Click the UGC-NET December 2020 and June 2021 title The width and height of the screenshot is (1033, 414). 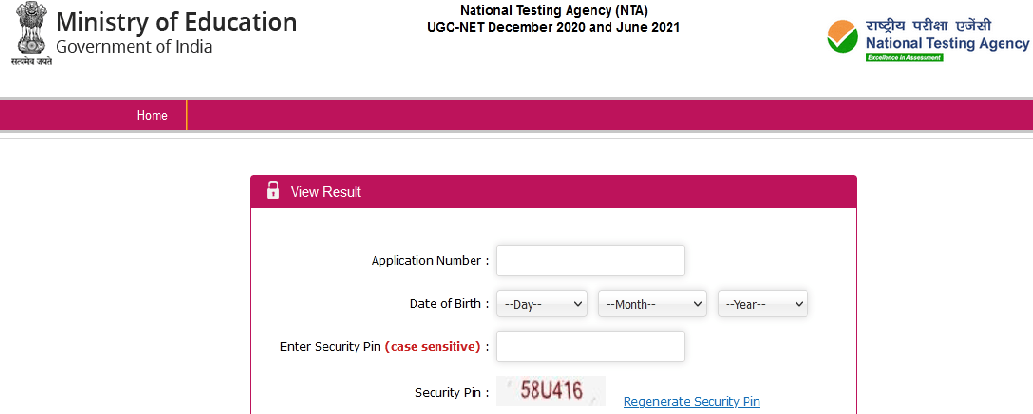[x=553, y=27]
